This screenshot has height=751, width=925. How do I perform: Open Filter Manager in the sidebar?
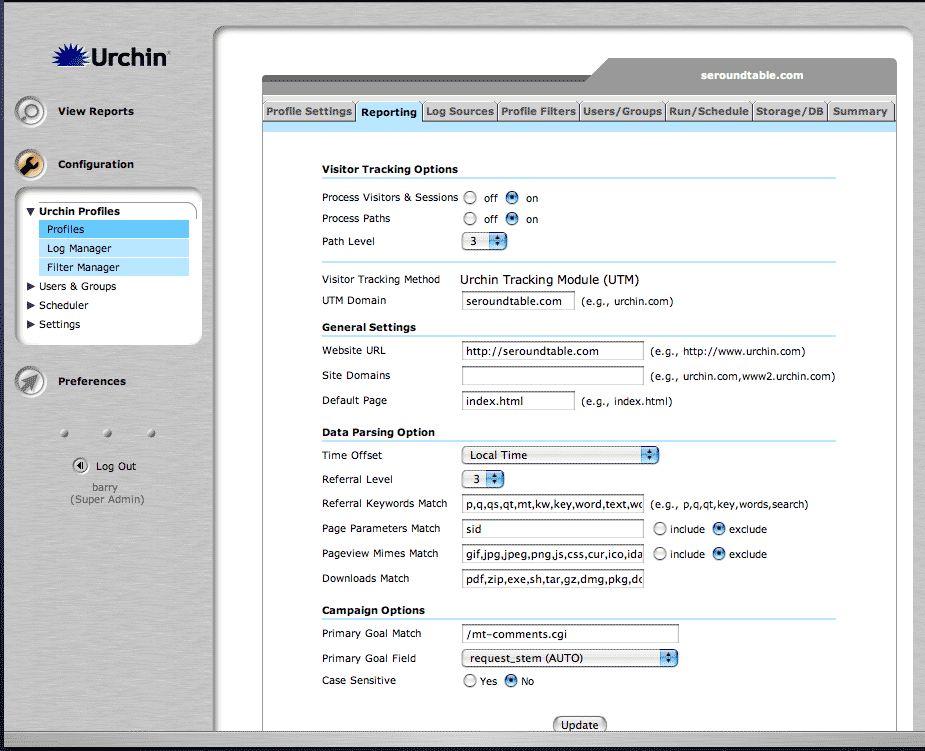coord(114,267)
